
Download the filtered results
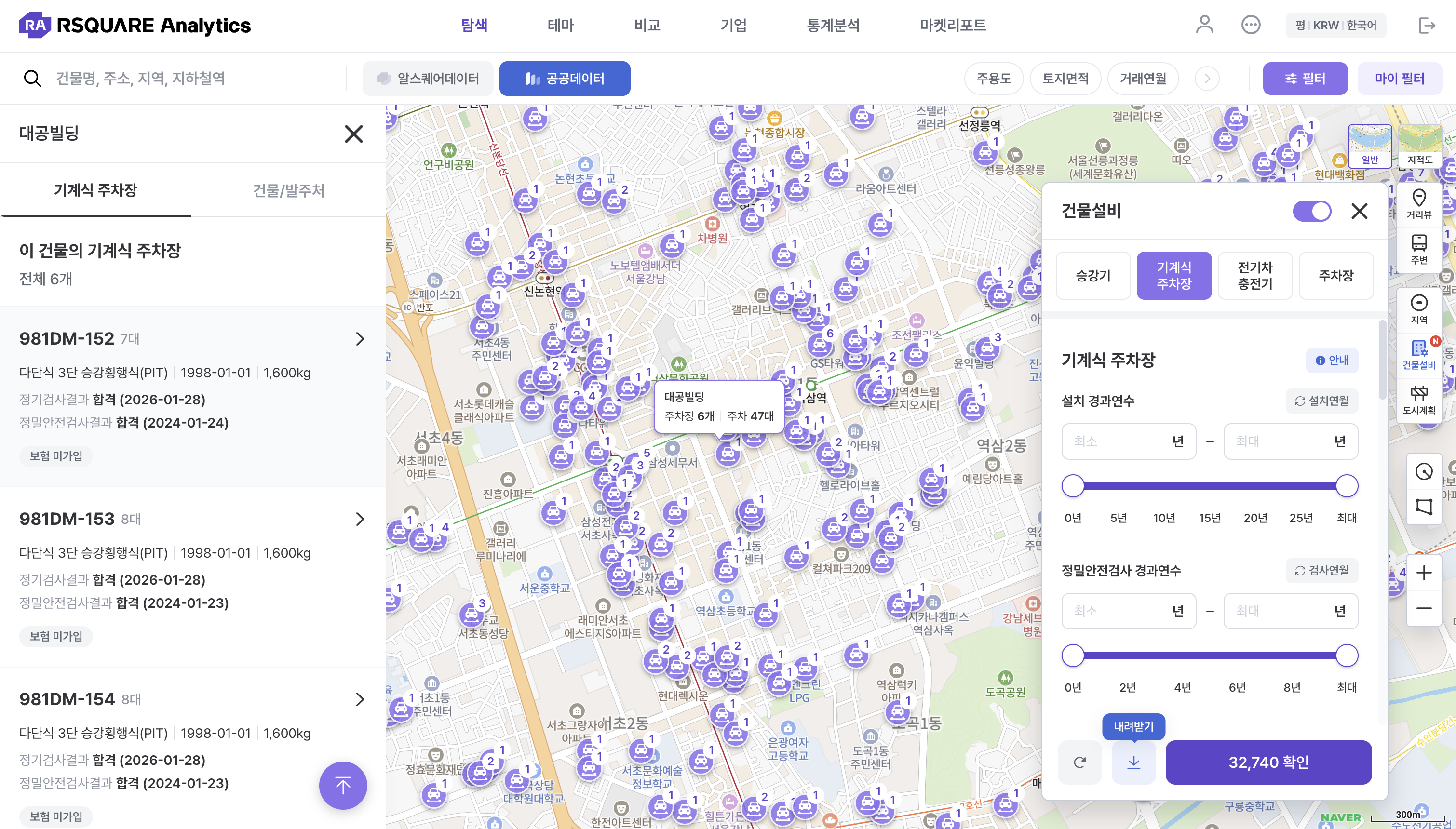(1133, 762)
